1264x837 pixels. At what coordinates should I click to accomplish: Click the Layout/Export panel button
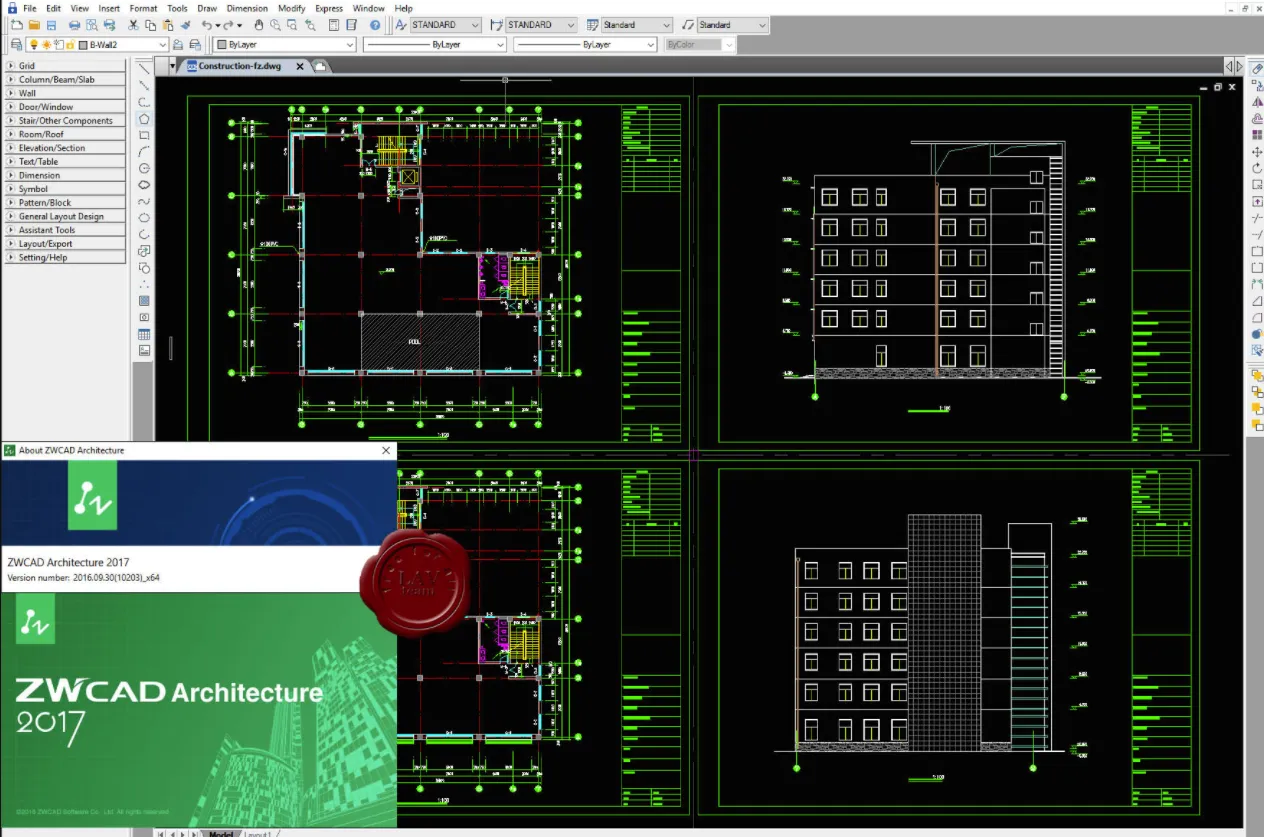66,243
